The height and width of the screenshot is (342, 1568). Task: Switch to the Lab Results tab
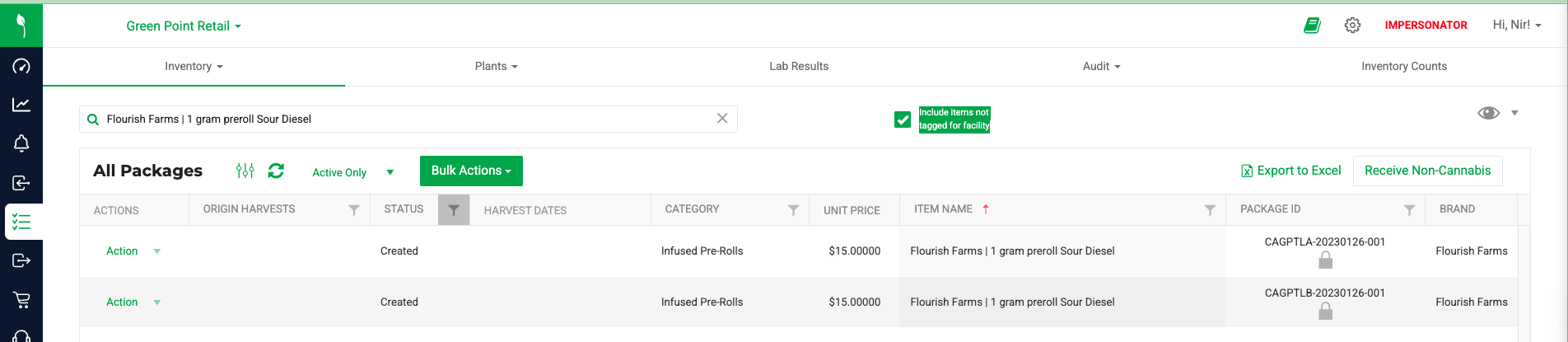[799, 67]
